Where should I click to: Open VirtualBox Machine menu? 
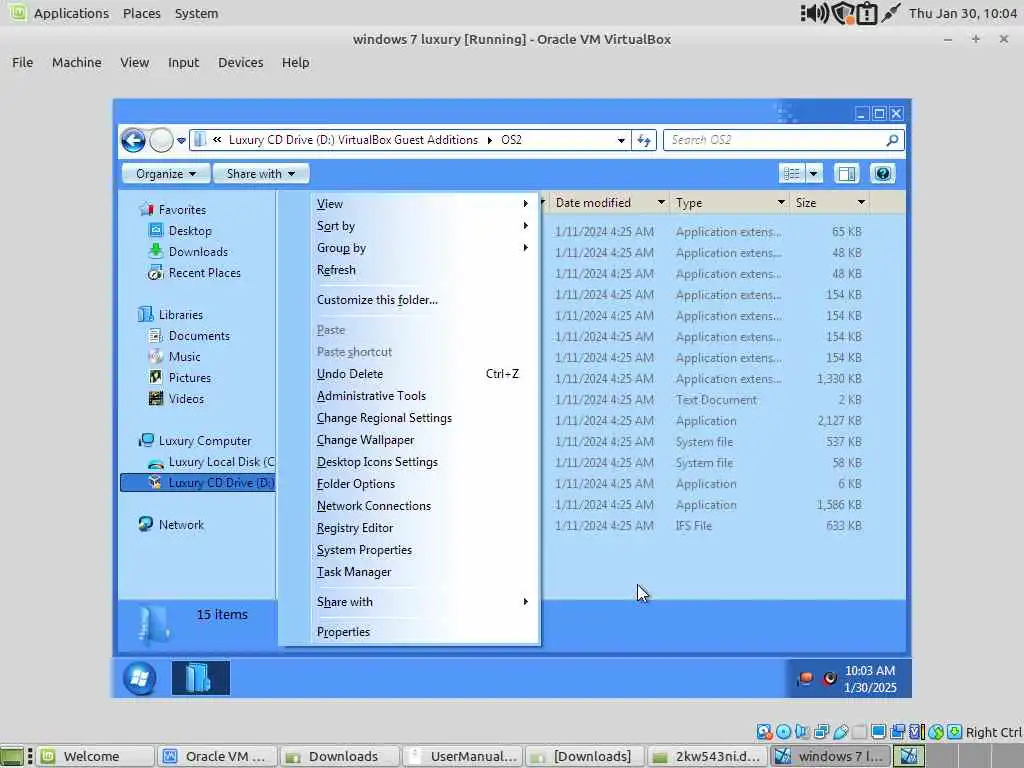tap(76, 63)
